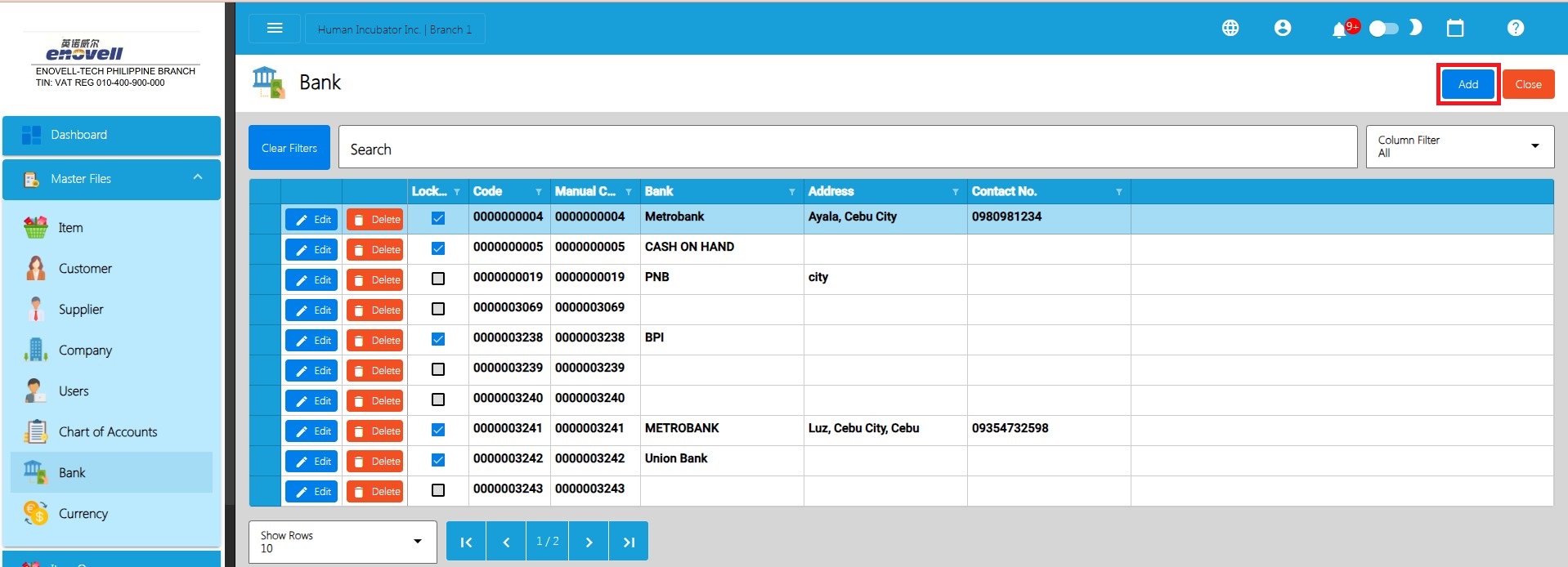Go to the last page of results
Image resolution: width=1568 pixels, height=567 pixels.
(x=628, y=542)
